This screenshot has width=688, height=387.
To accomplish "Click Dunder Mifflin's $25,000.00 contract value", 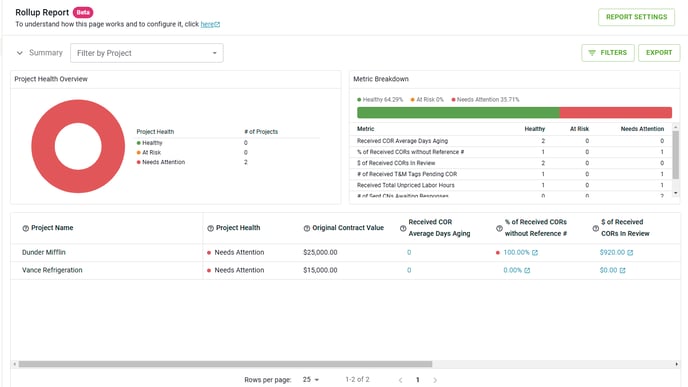I will [x=320, y=252].
